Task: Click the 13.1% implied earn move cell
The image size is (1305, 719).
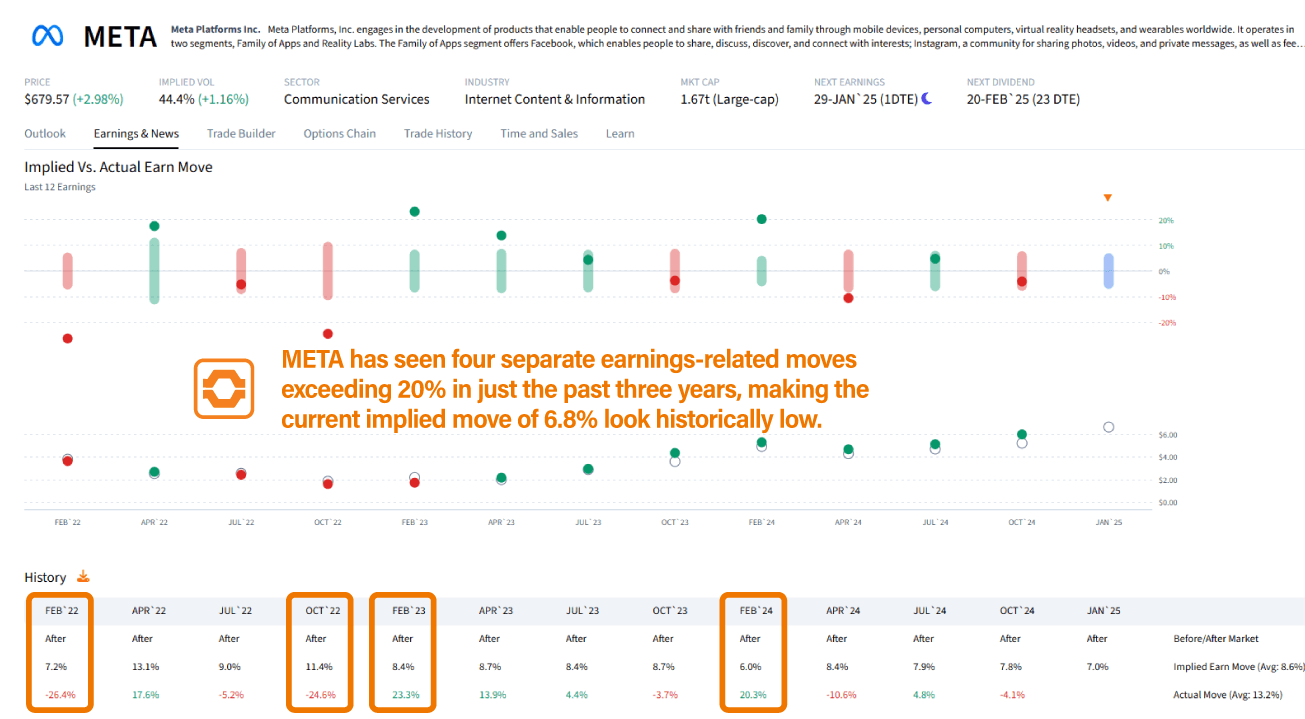Action: pyautogui.click(x=145, y=666)
